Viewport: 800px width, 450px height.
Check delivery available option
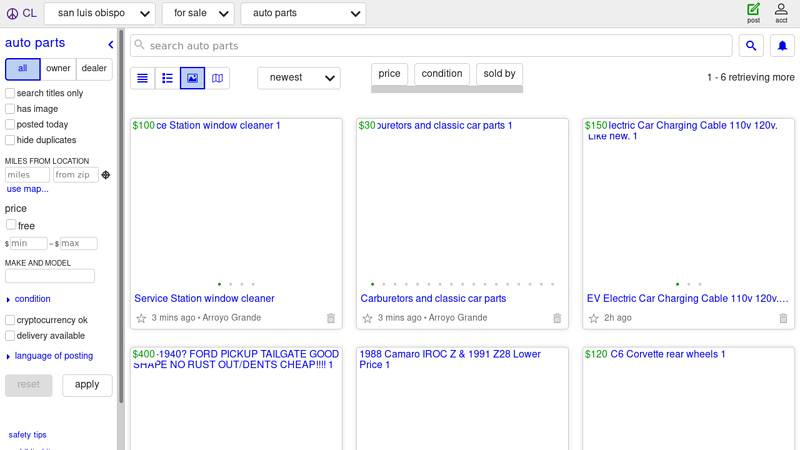[10, 336]
